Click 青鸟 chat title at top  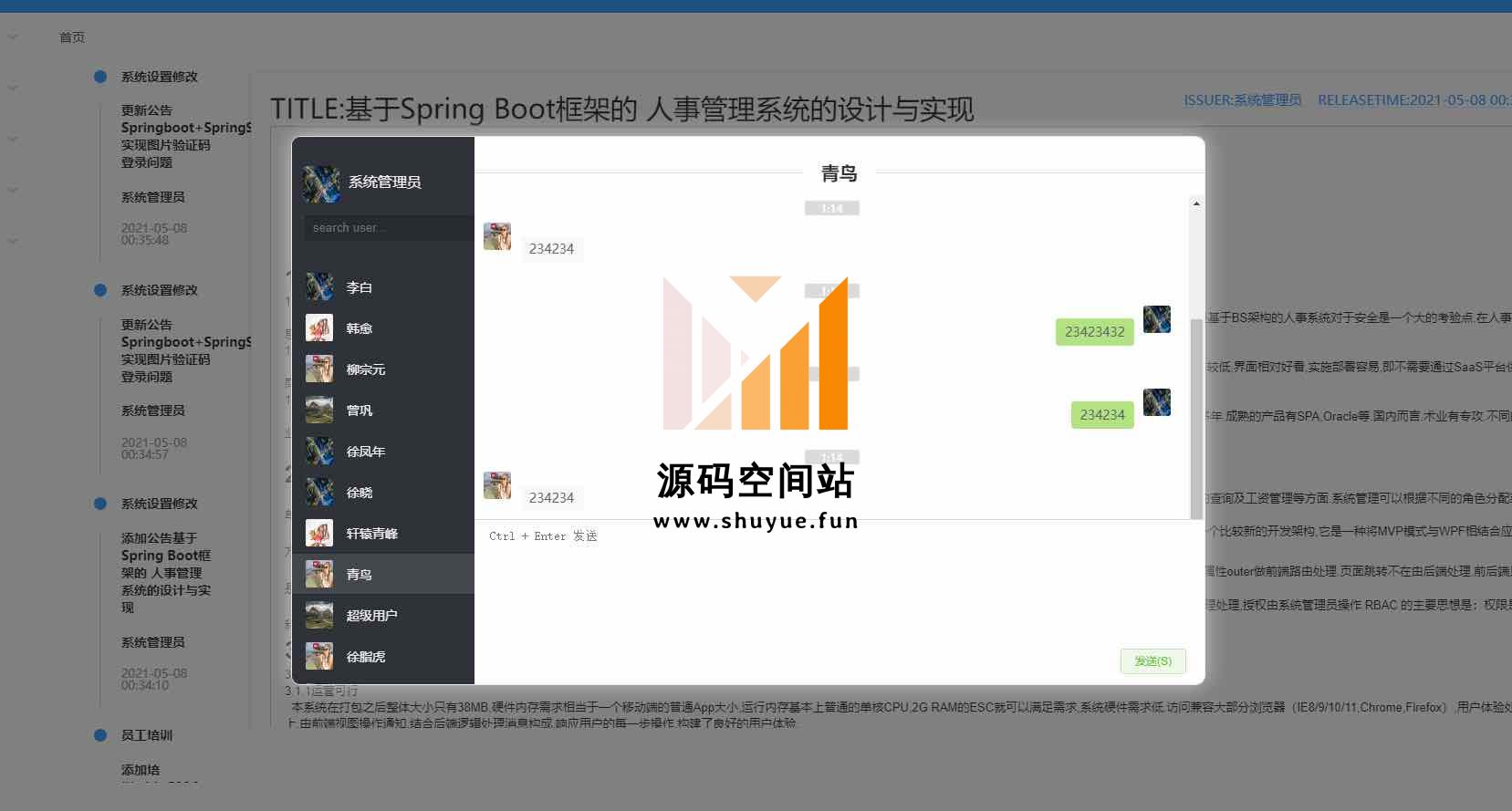pos(839,173)
